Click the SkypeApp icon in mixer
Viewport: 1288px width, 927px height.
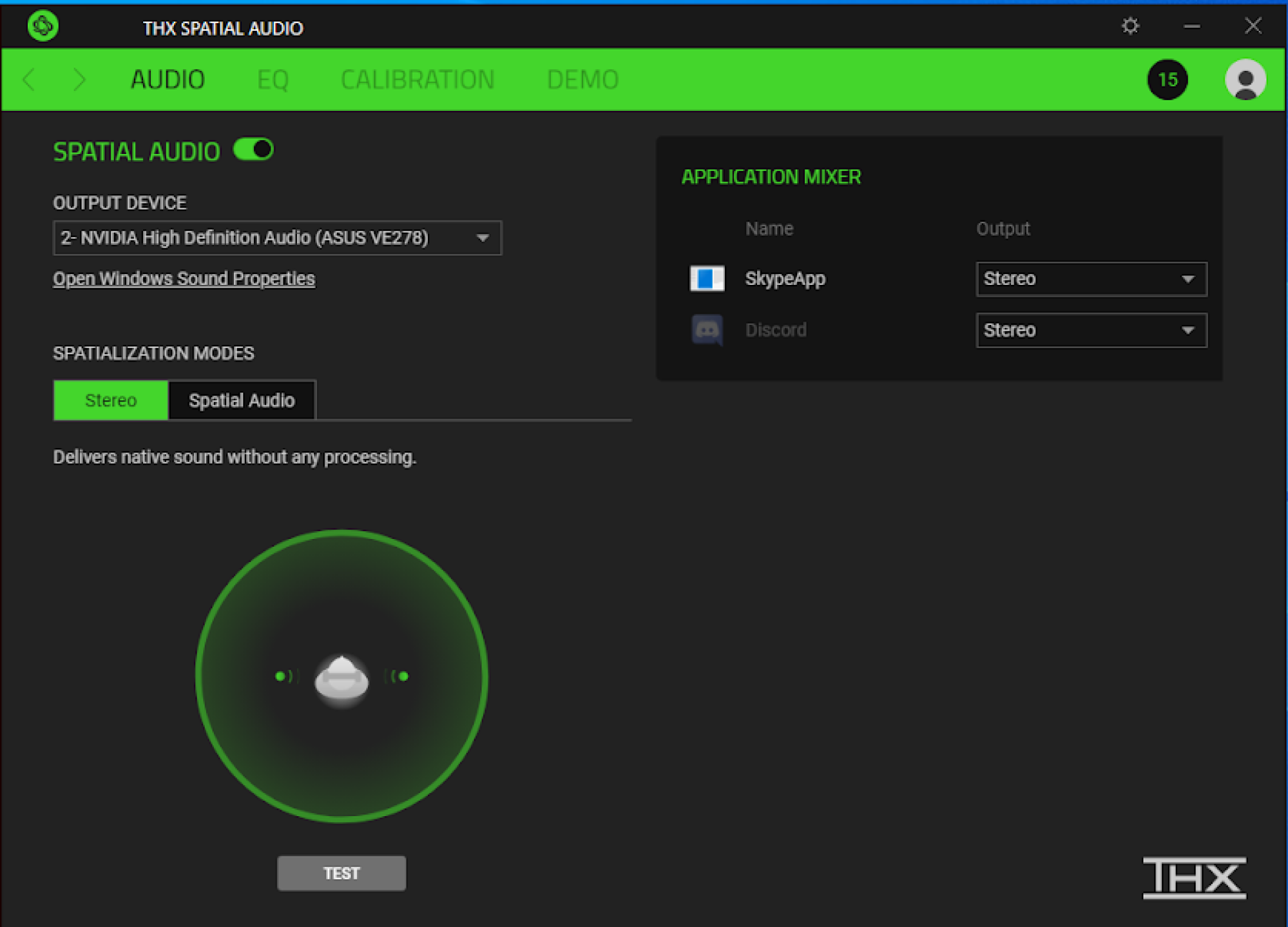[x=707, y=278]
